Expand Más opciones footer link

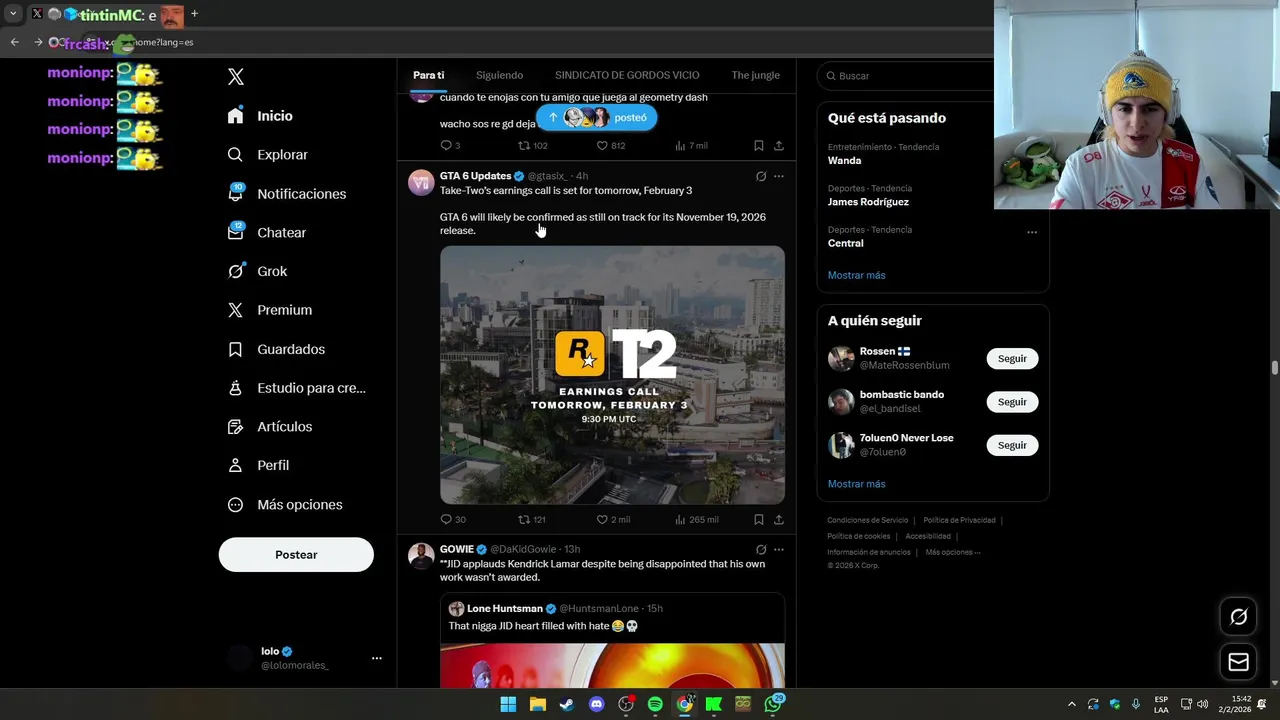coord(952,552)
